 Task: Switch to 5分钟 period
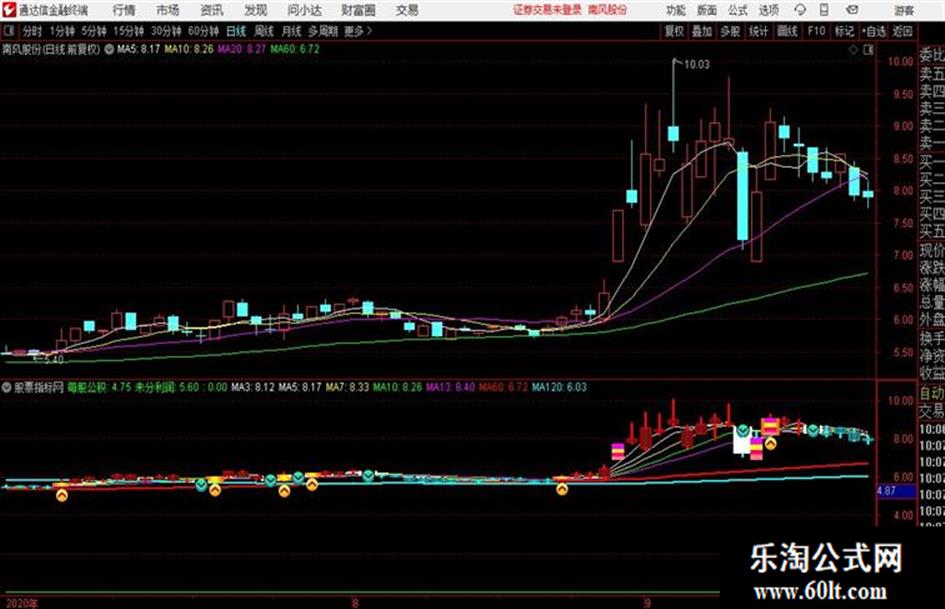(x=93, y=30)
